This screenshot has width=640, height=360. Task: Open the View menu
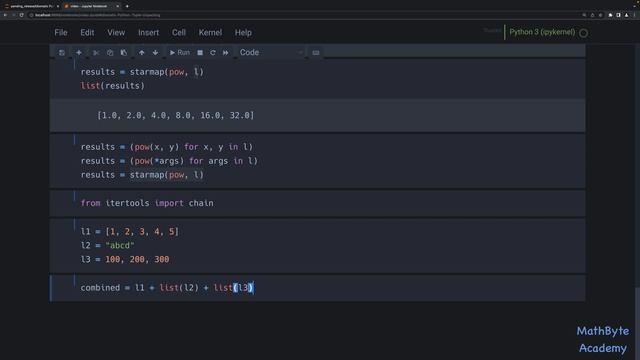116,33
